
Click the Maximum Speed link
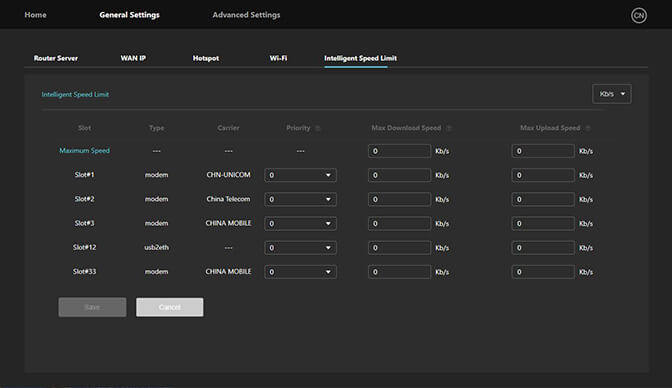point(84,150)
